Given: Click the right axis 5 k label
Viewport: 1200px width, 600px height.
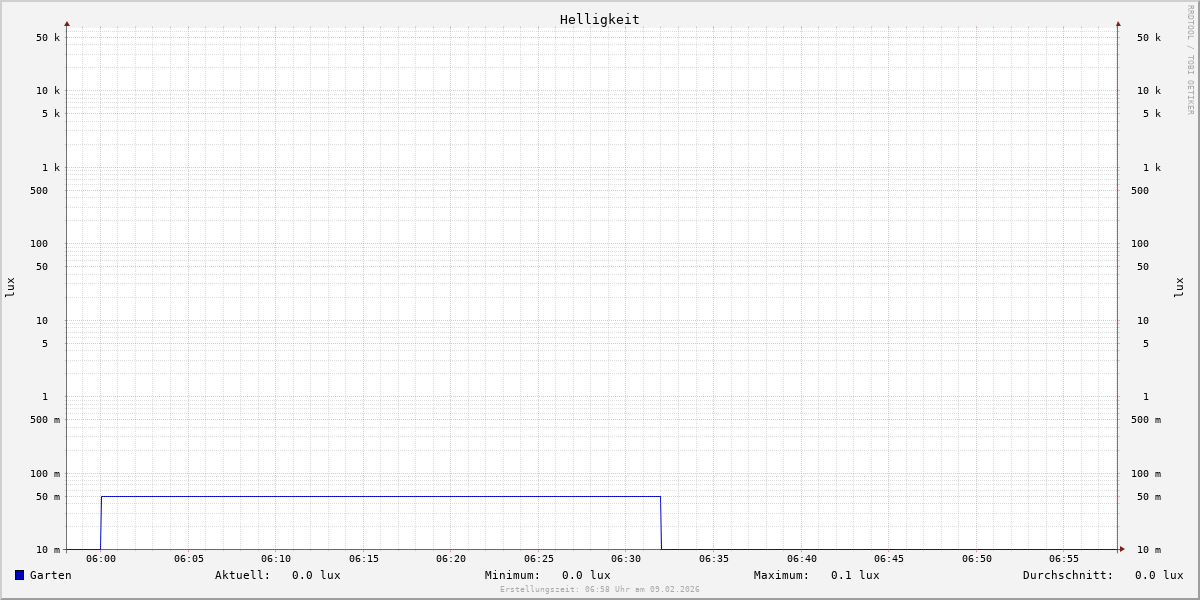Looking at the screenshot, I should [1152, 114].
